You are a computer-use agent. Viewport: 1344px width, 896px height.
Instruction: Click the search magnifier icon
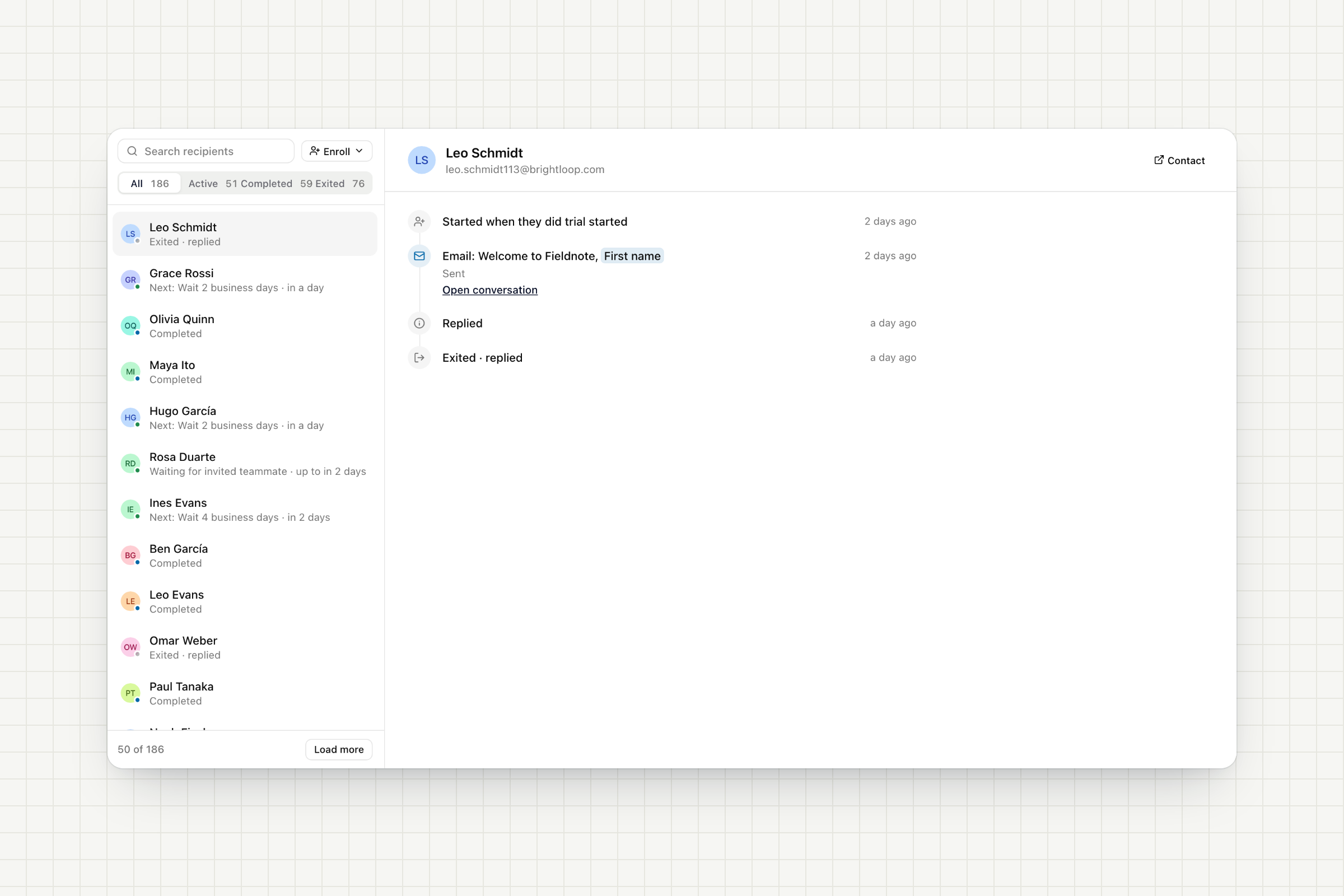pos(132,151)
